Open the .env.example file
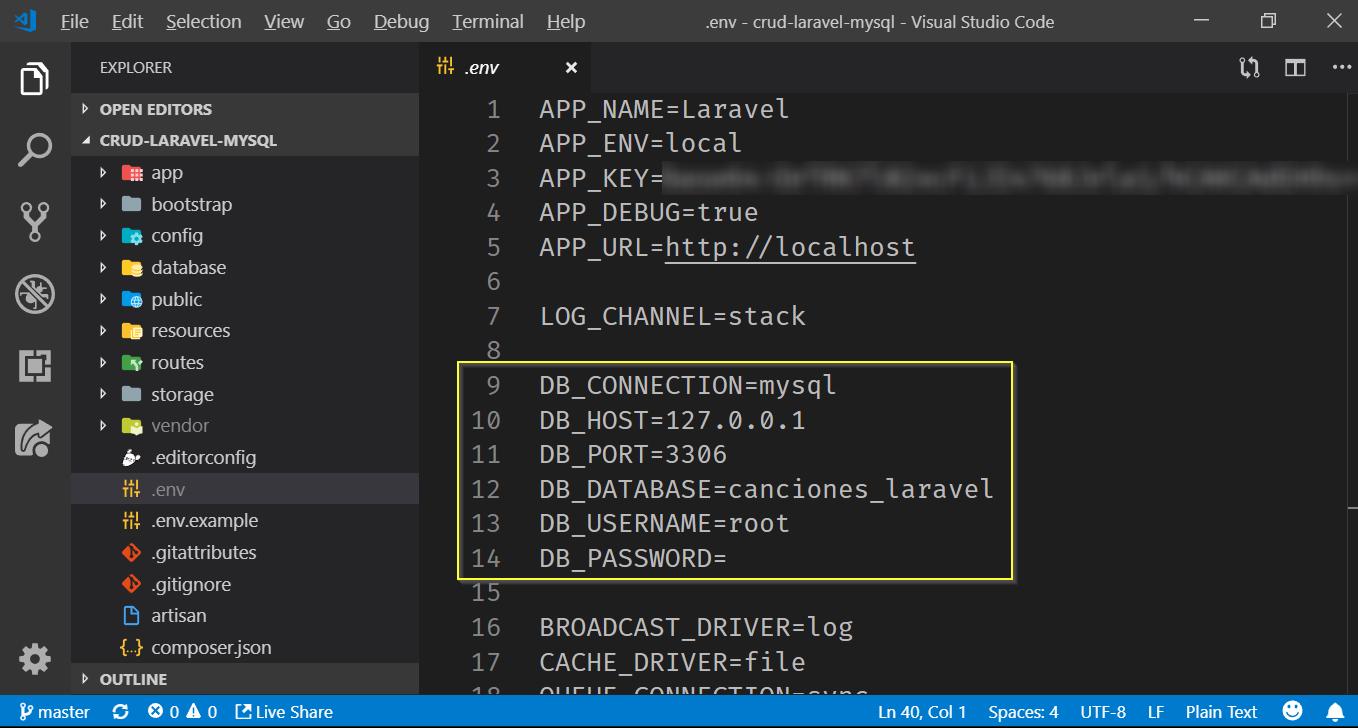This screenshot has height=728, width=1358. [x=245, y=521]
